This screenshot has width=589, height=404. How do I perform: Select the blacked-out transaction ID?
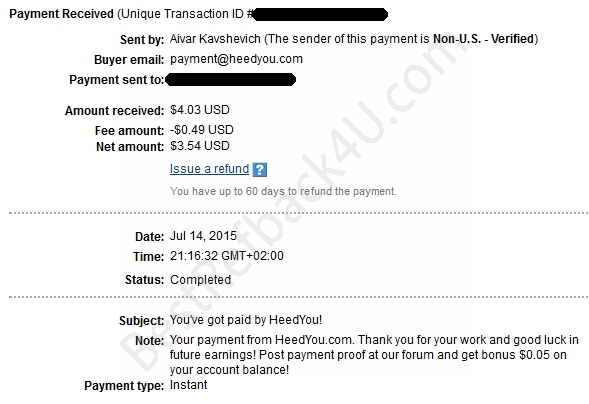coord(320,14)
